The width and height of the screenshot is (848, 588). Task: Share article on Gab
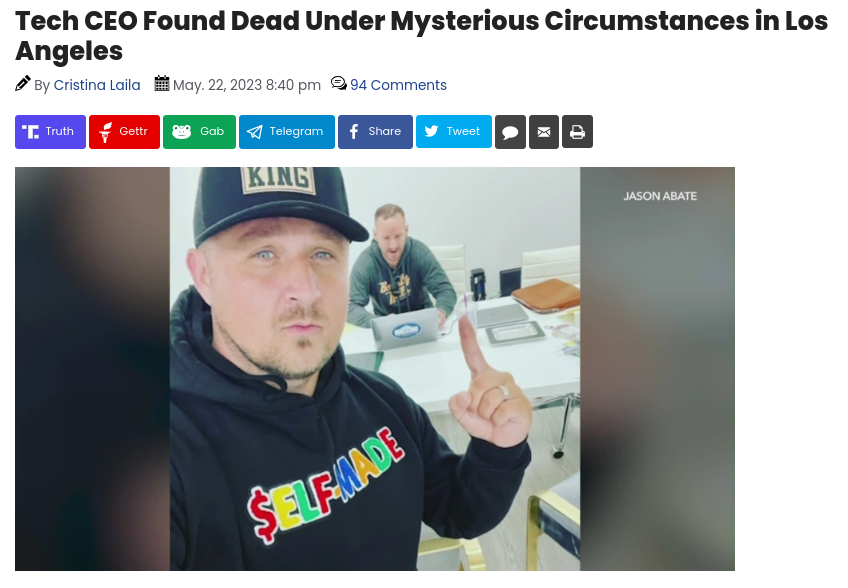pos(199,131)
